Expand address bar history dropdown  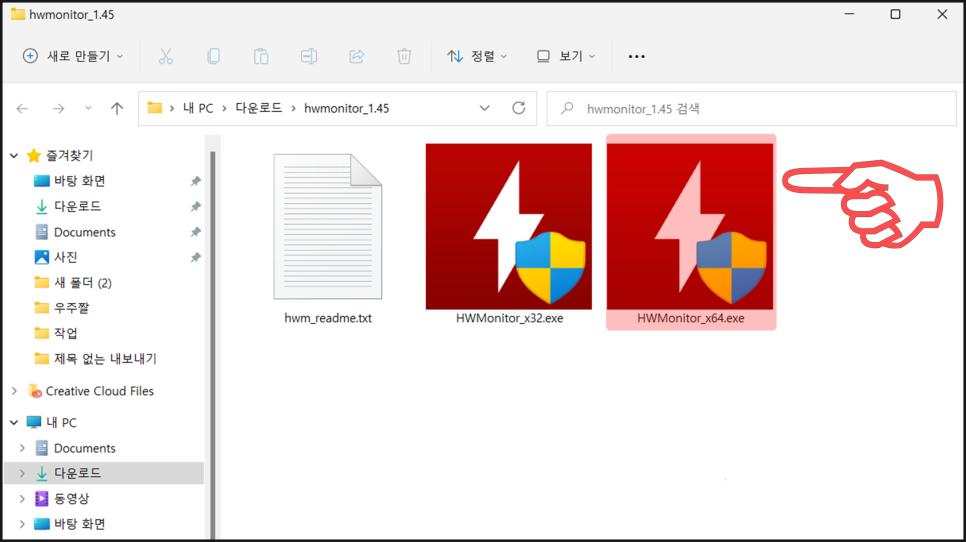[x=484, y=108]
